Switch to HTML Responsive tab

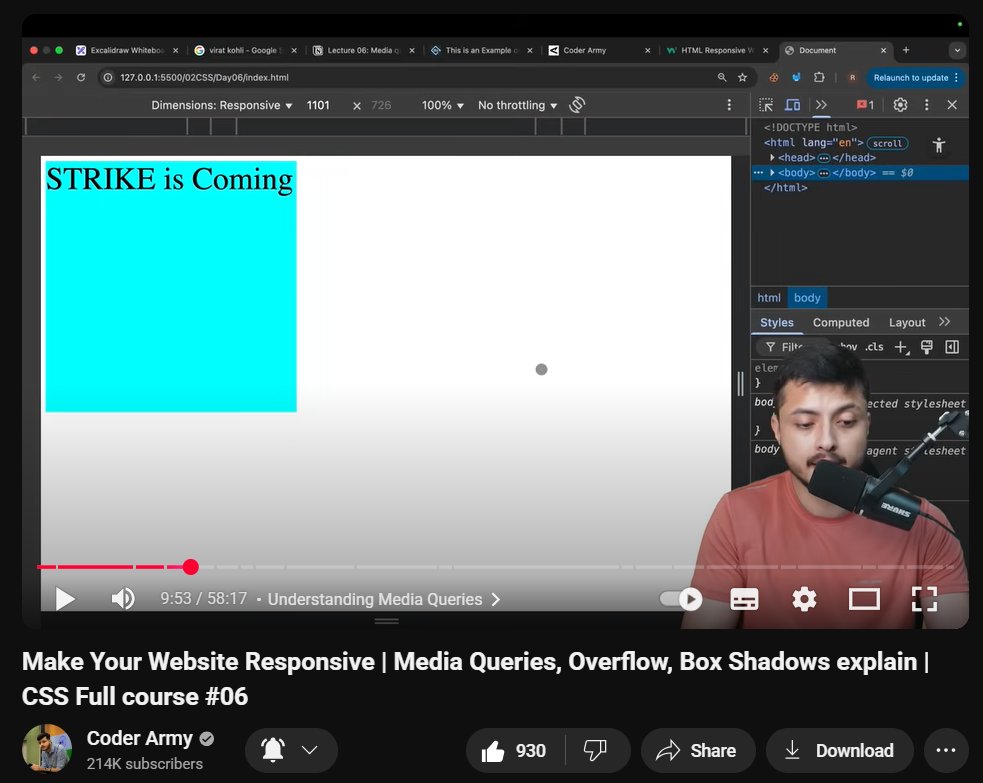point(717,50)
